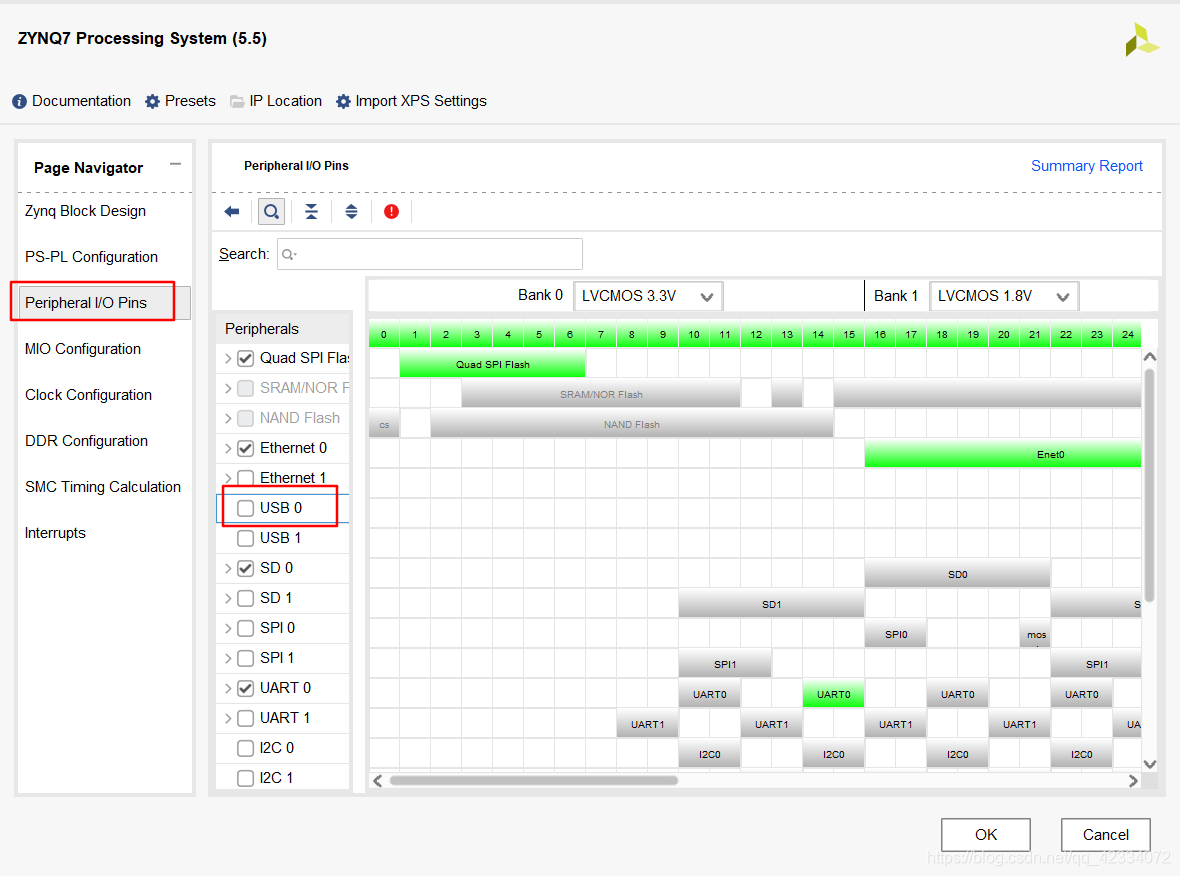Expand the SPI 0 tree row
The height and width of the screenshot is (876, 1180).
coord(228,628)
